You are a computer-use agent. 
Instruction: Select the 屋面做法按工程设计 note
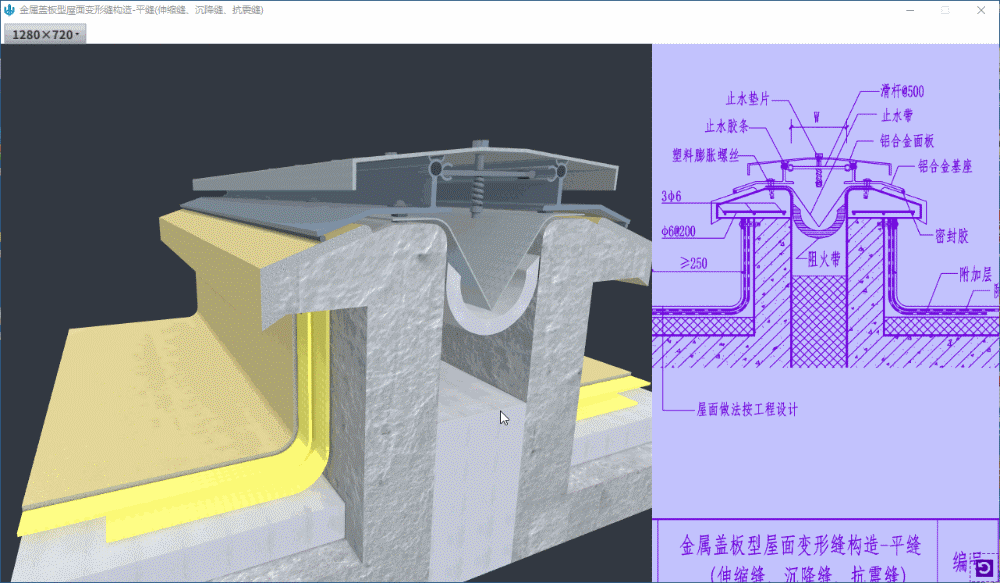pos(747,410)
